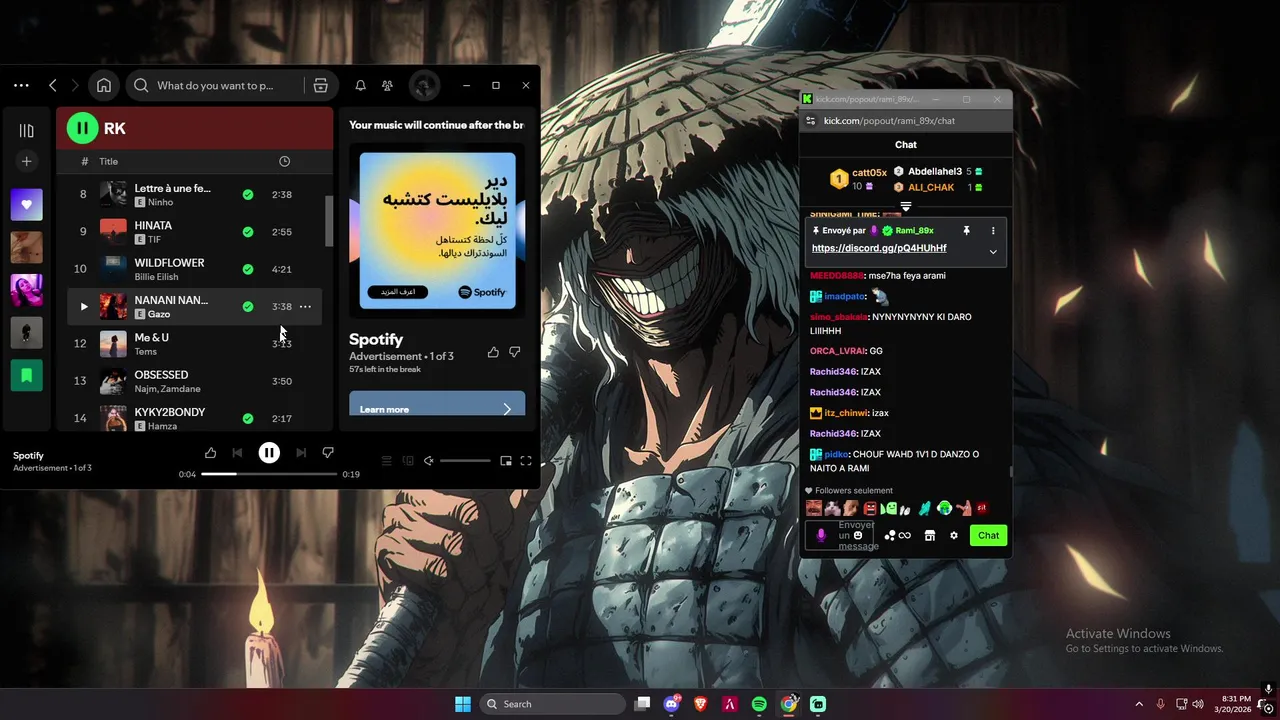Expand pinned message with chevron
The height and width of the screenshot is (720, 1280).
(x=993, y=251)
